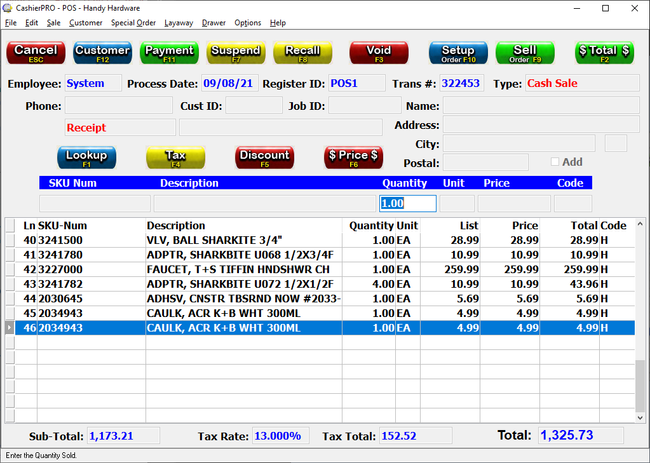
Task: Click the Code entry field
Action: (573, 204)
